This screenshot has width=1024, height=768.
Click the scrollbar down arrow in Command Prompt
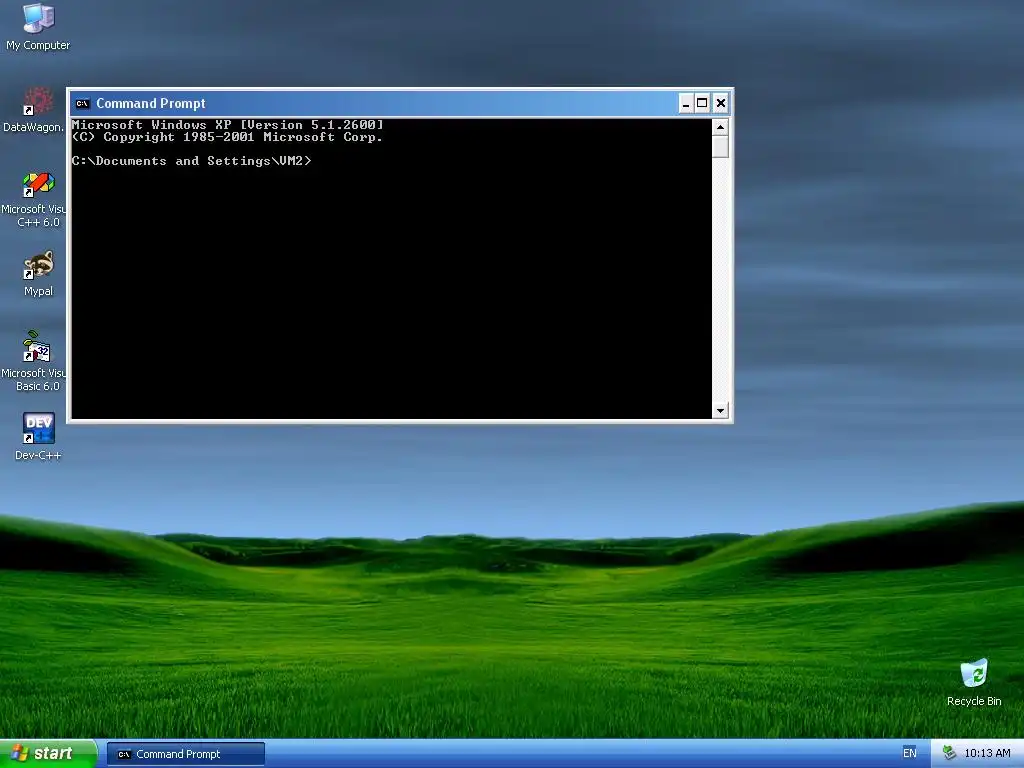coord(720,410)
